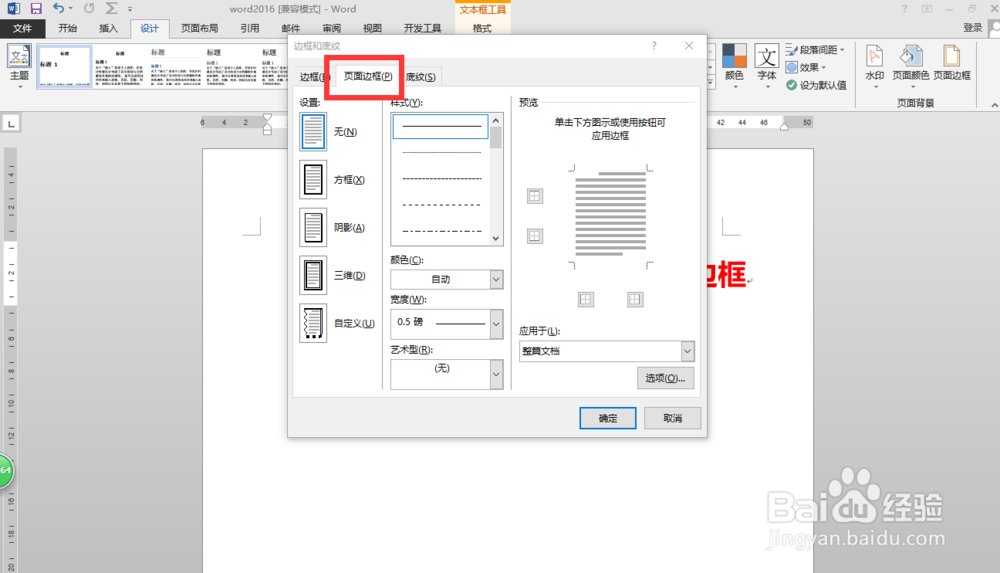Open the 格式 text box tools tab
The width and height of the screenshot is (1000, 573).
coord(482,28)
